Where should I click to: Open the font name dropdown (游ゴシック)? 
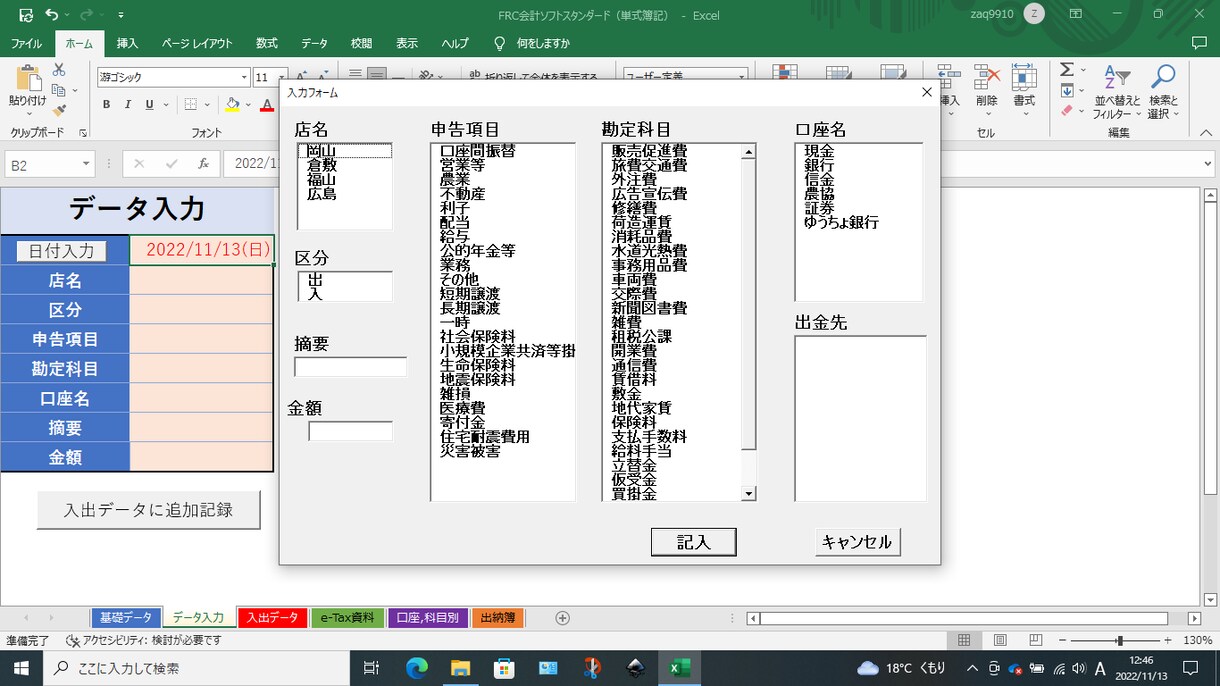click(x=244, y=77)
